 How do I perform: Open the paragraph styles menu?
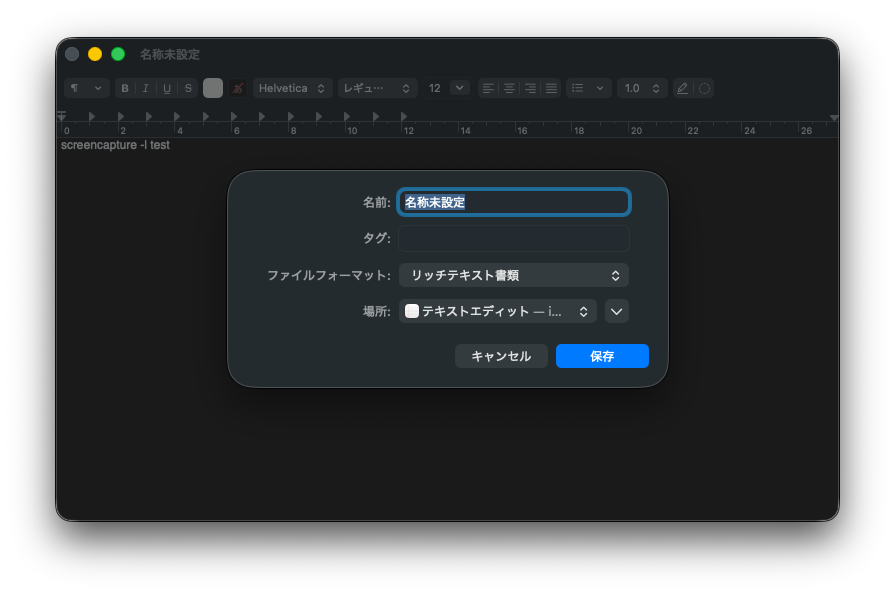tap(86, 88)
